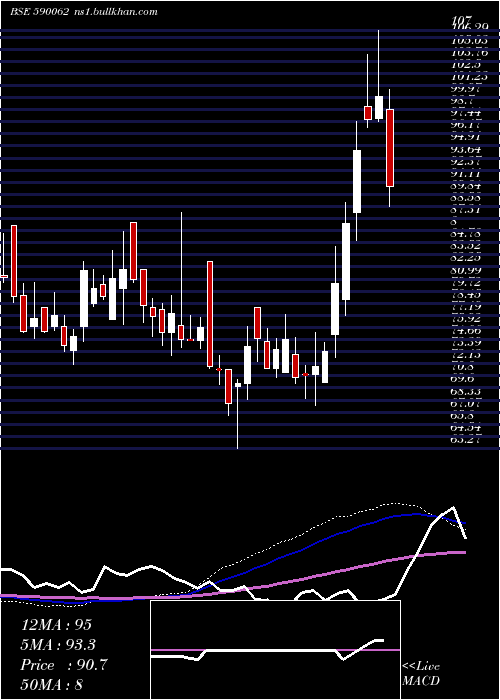
Task: Open the MACD inset chart box
Action: pos(275,650)
